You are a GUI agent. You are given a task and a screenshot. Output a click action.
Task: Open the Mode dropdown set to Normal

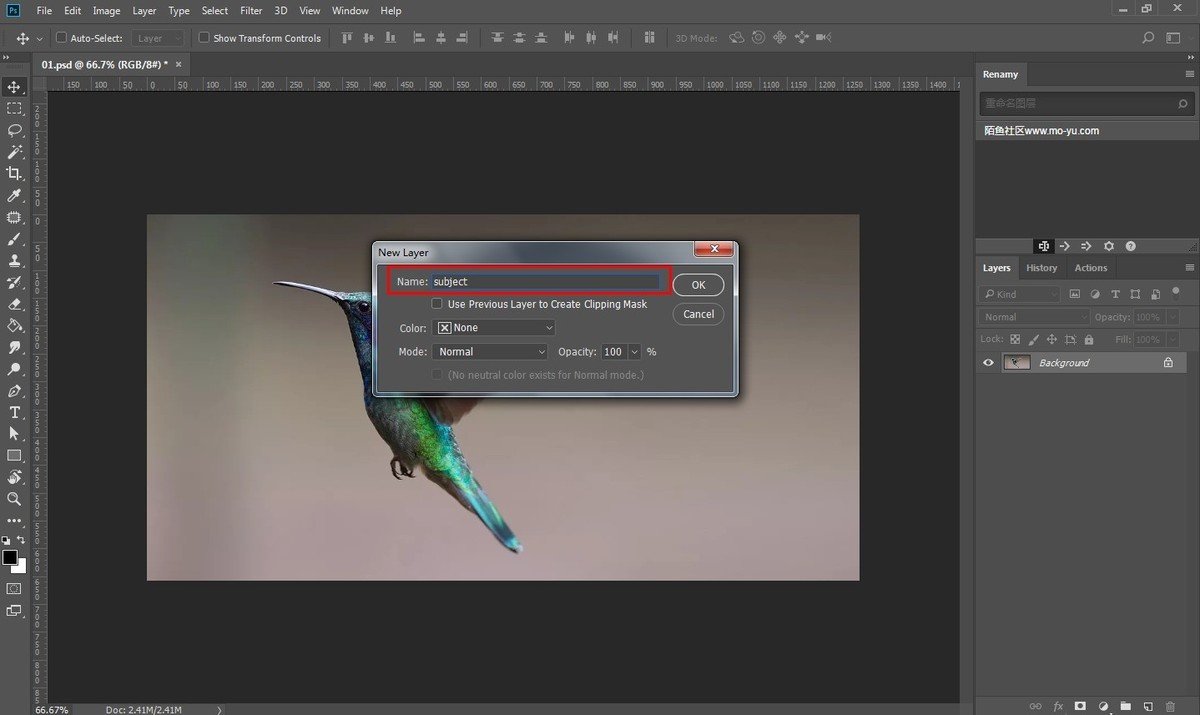[490, 352]
